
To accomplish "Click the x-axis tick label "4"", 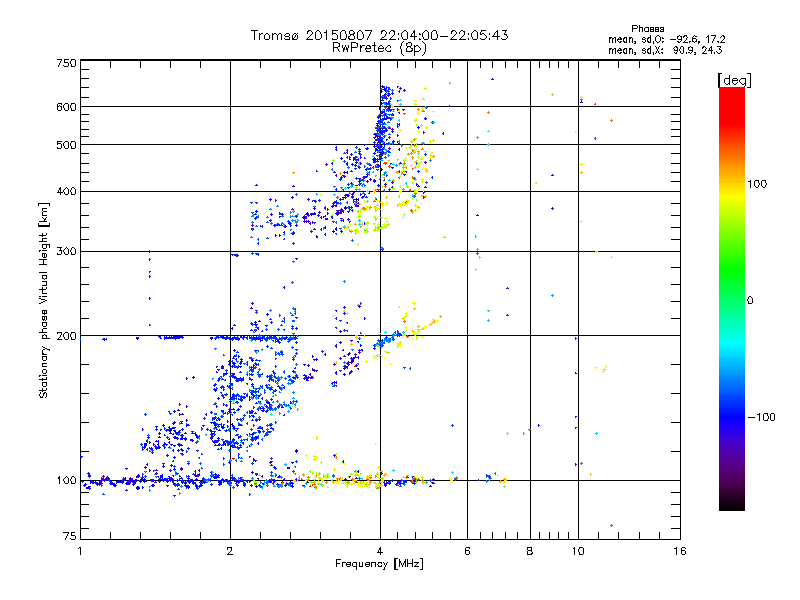I will point(380,551).
